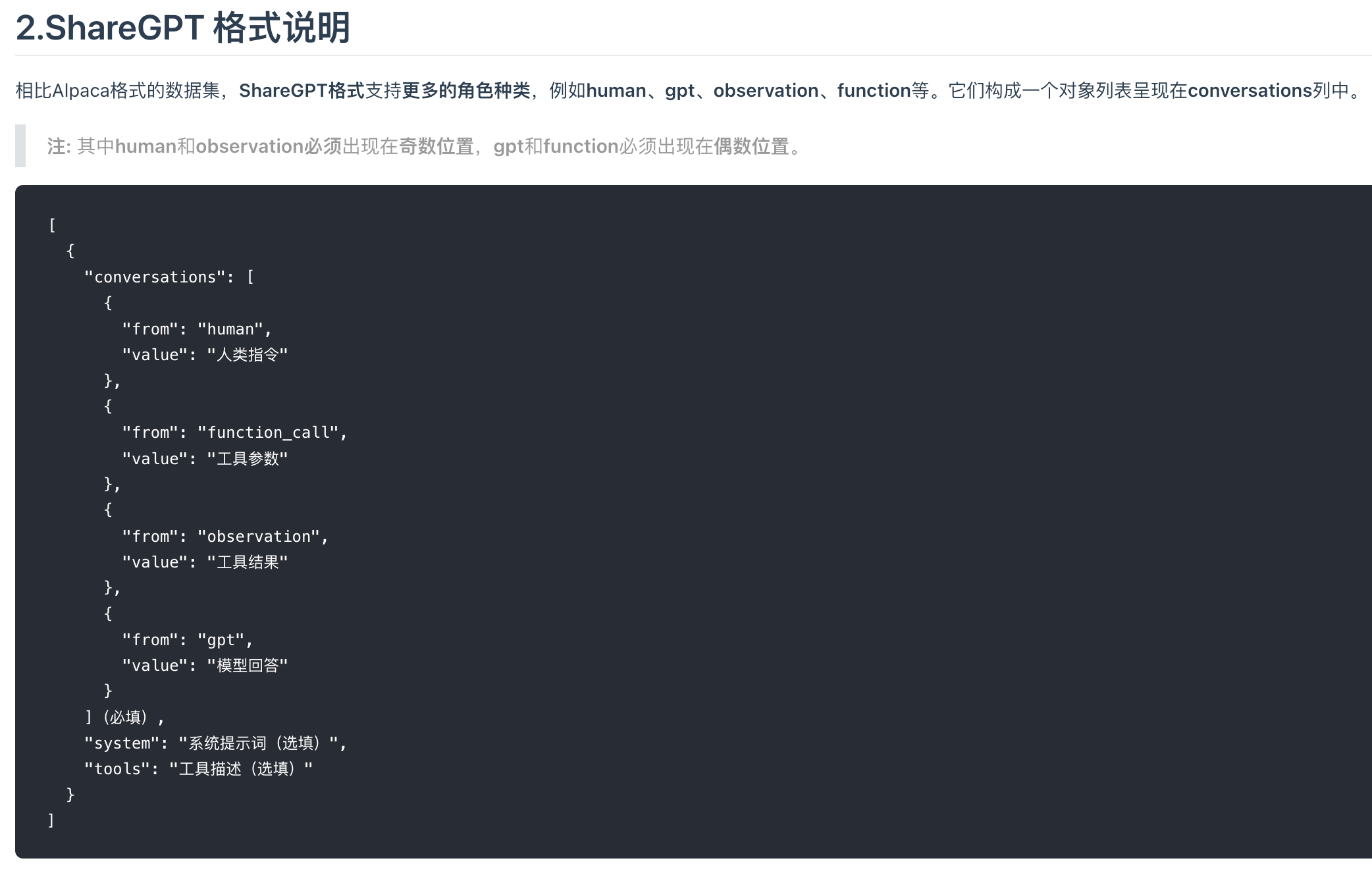Click bold '偶数位置' in the note

tap(751, 146)
